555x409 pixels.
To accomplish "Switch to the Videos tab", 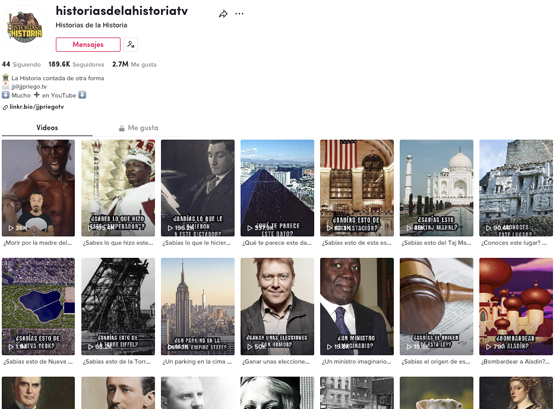I will click(47, 128).
